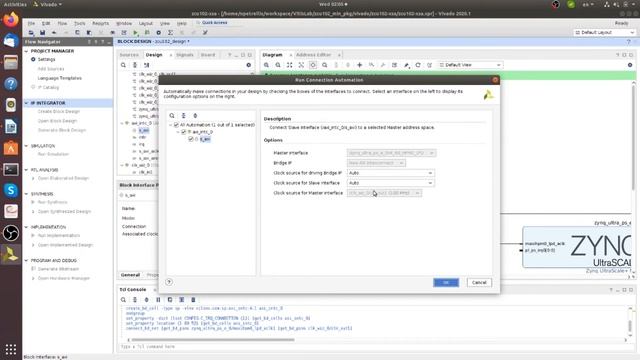Collapse all in automation dialog tree
The width and height of the screenshot is (640, 360).
click(x=184, y=116)
